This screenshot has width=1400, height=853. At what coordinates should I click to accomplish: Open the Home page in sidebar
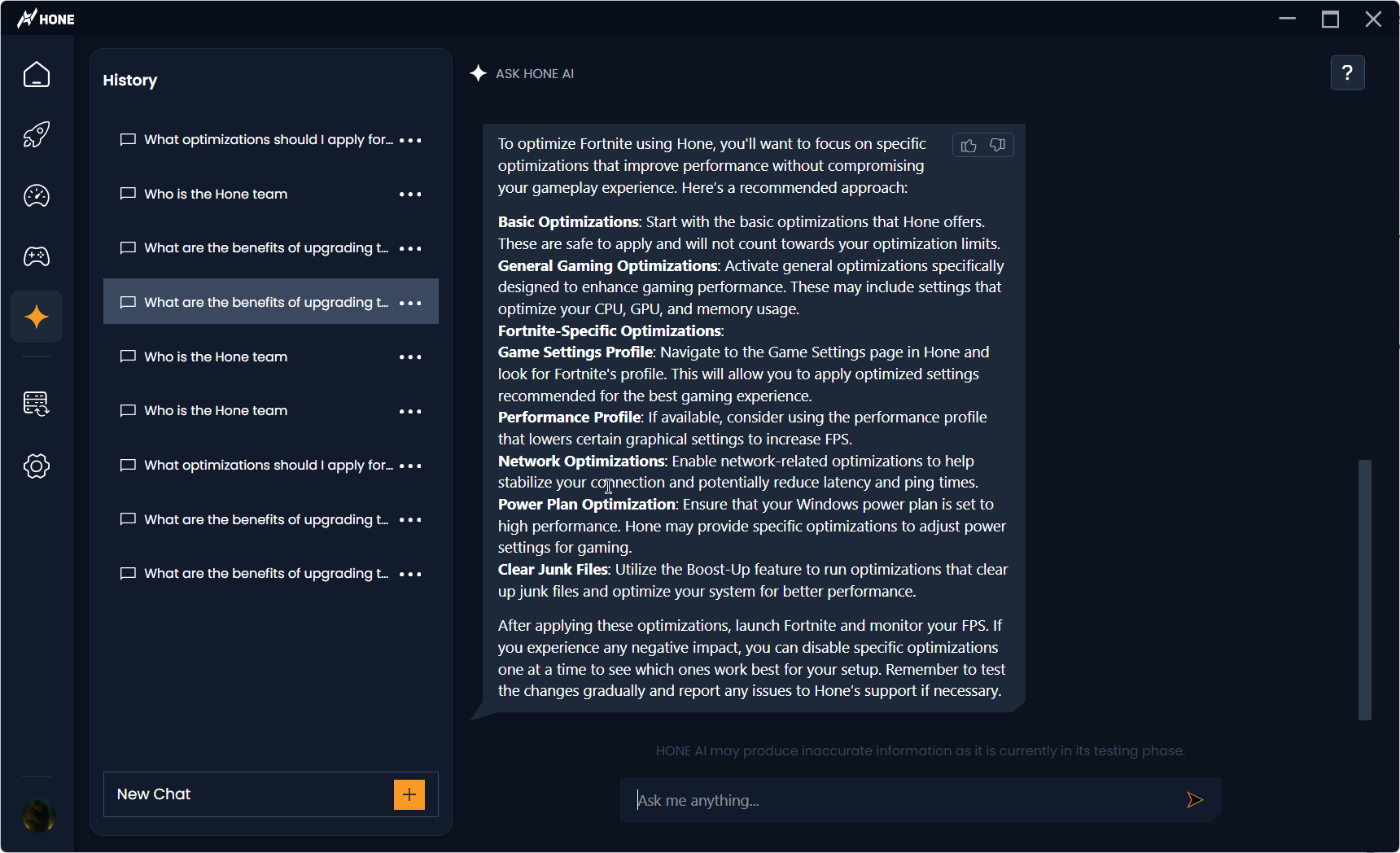click(37, 75)
